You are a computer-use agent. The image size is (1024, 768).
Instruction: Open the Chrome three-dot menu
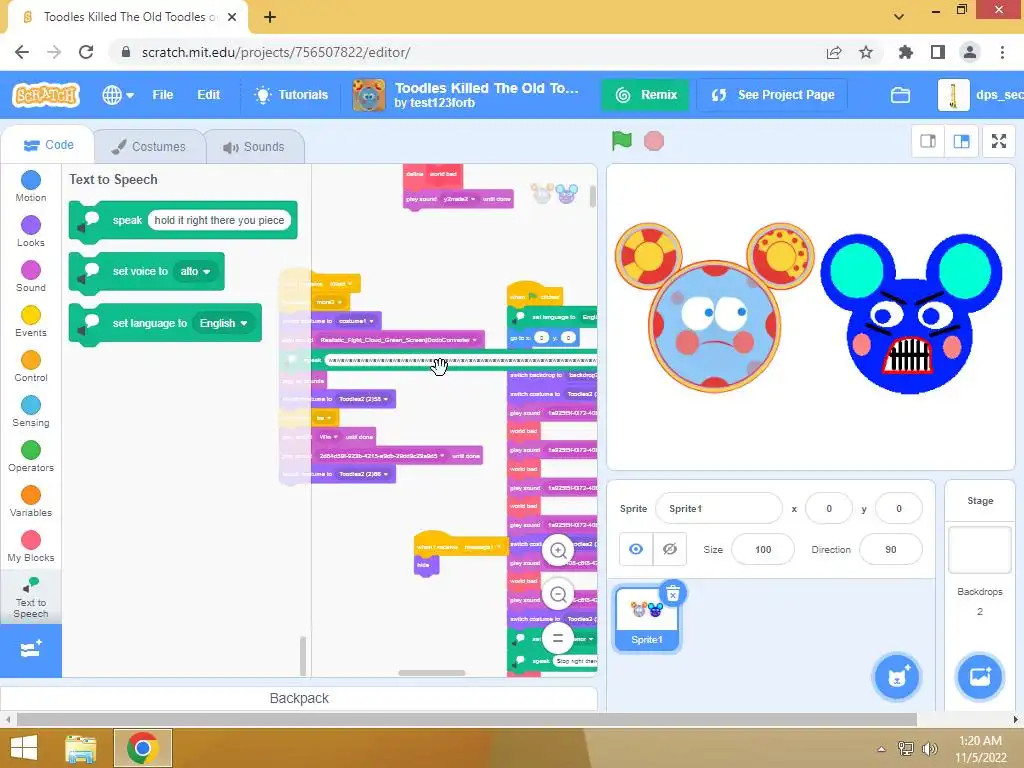coord(1002,52)
